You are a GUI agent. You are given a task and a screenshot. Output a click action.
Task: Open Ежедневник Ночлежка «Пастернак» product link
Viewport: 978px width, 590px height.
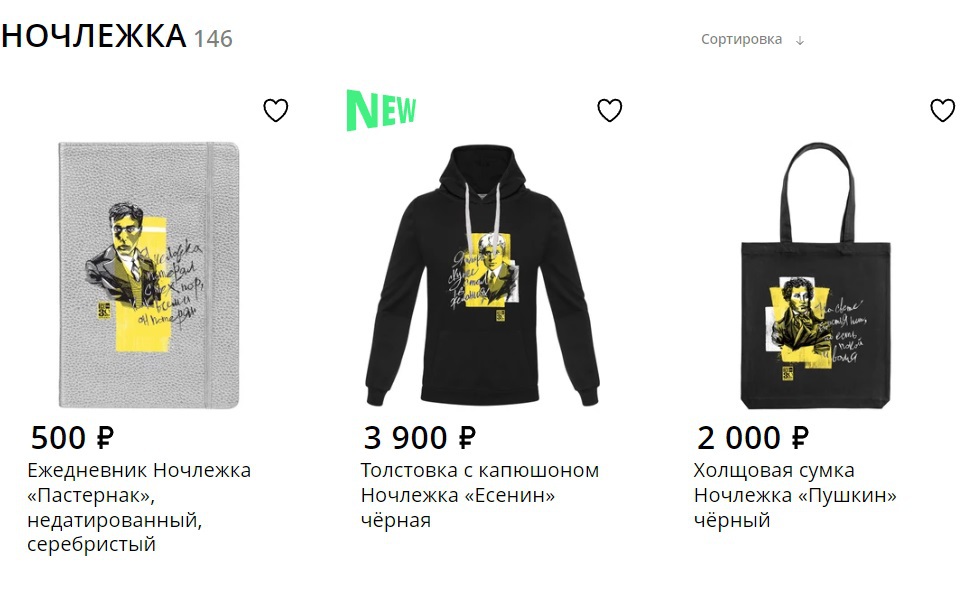138,507
